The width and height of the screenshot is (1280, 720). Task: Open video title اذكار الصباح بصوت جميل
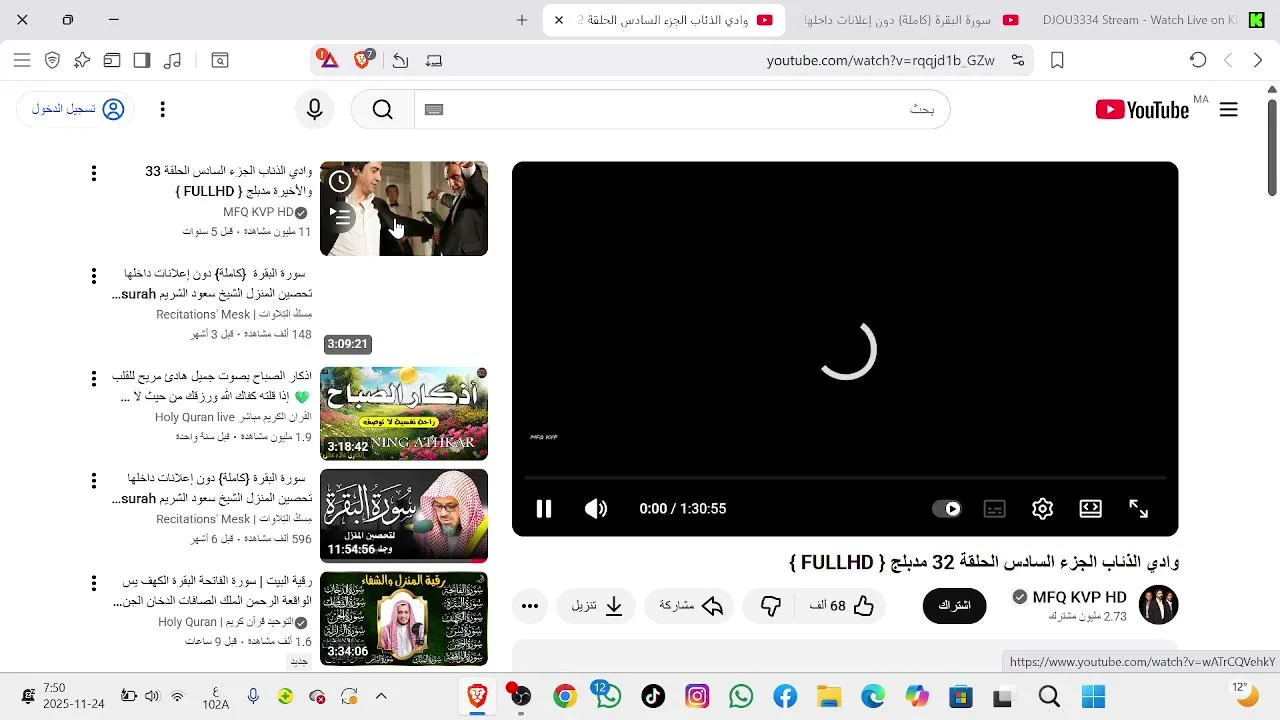(212, 386)
